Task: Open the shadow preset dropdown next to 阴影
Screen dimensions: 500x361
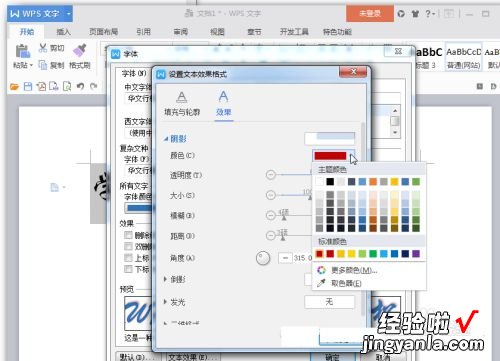Action: point(329,139)
